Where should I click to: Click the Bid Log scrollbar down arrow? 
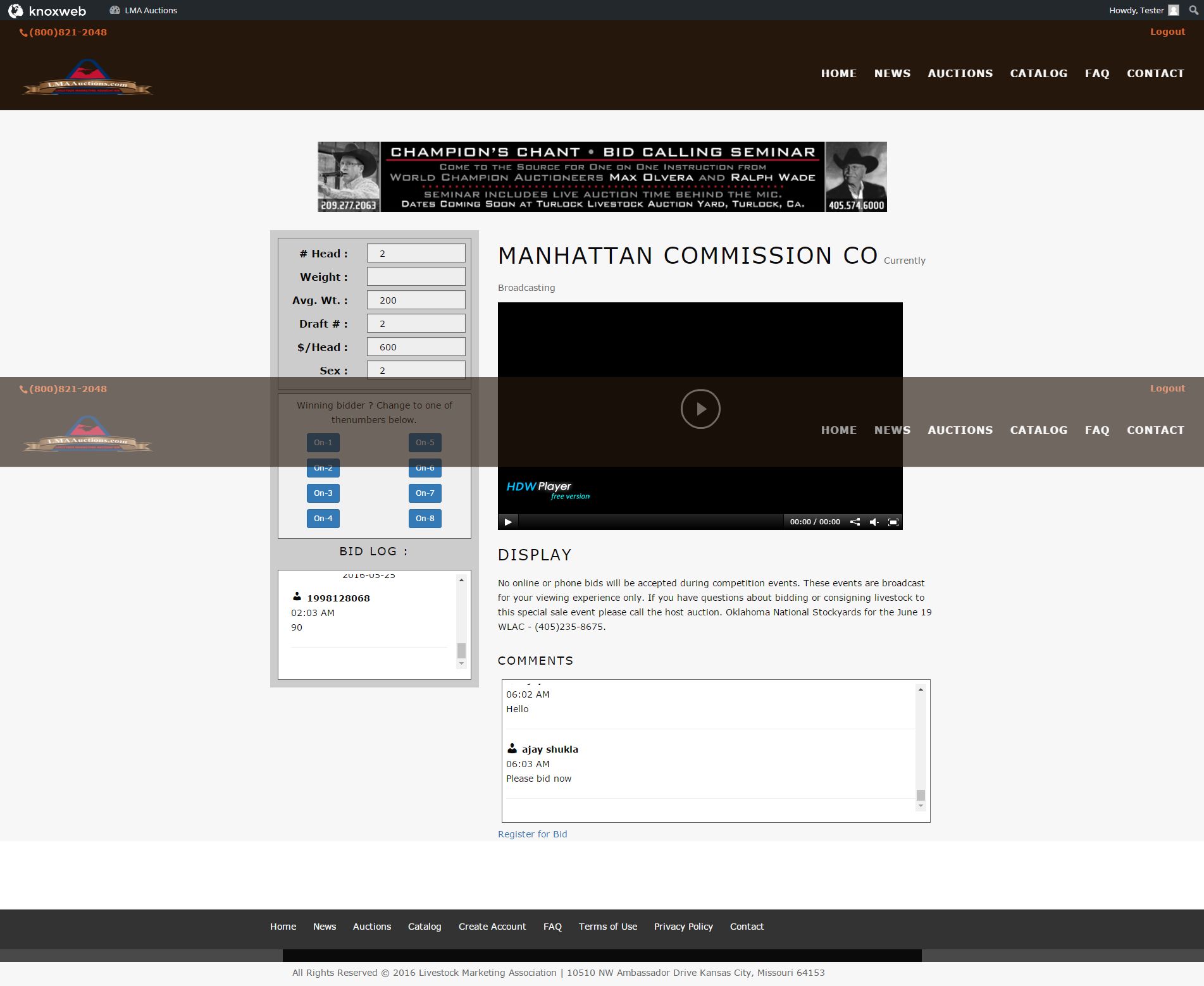(461, 663)
